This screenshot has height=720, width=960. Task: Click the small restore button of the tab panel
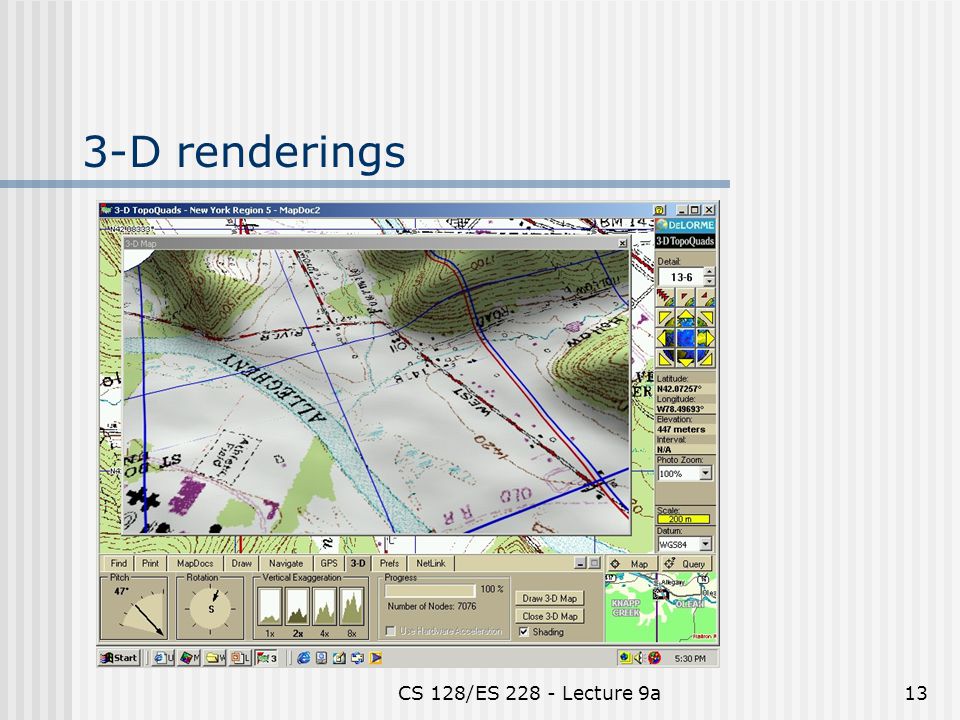tap(594, 563)
